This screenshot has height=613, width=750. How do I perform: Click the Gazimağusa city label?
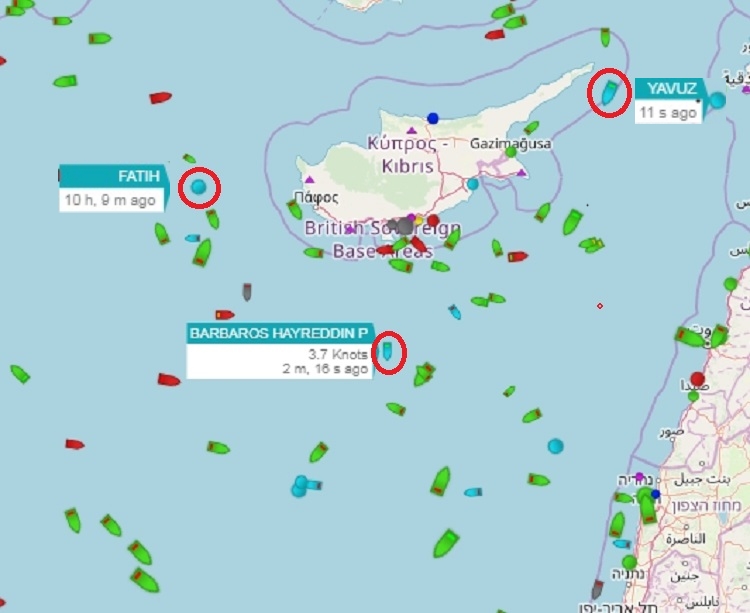click(510, 143)
